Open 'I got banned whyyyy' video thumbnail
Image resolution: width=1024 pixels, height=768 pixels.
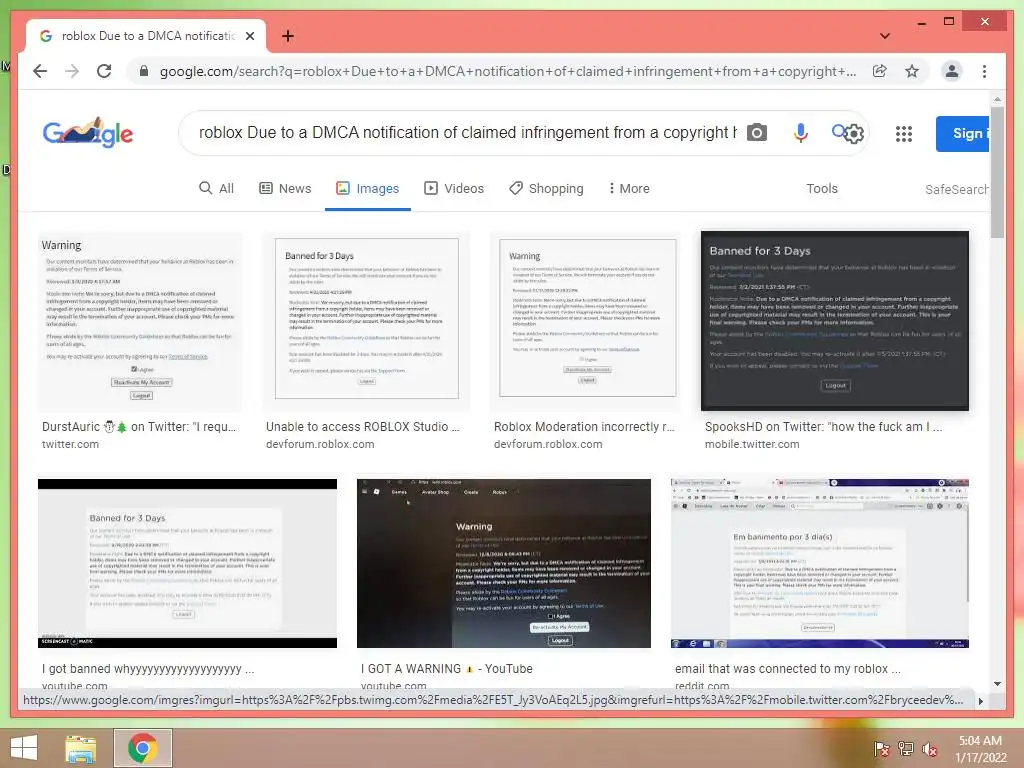[x=187, y=563]
